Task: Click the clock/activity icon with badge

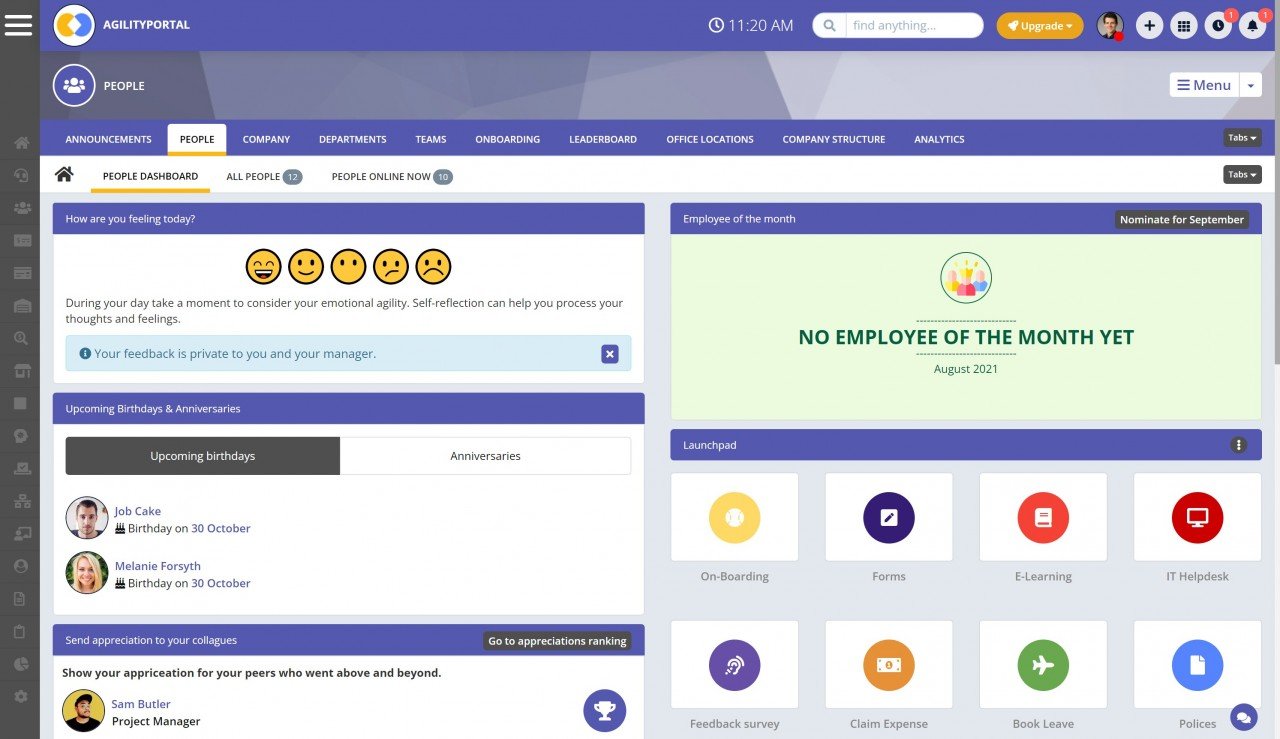Action: pyautogui.click(x=1219, y=25)
